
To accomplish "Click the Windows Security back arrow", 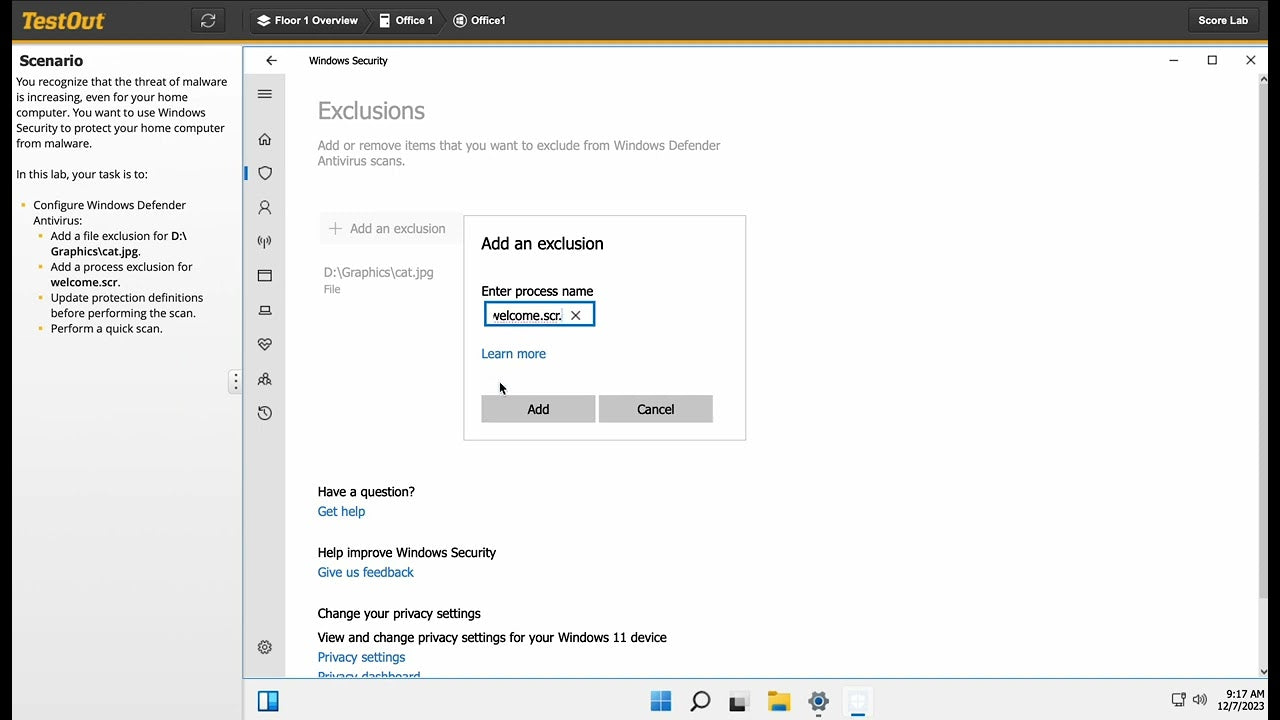I will [271, 61].
